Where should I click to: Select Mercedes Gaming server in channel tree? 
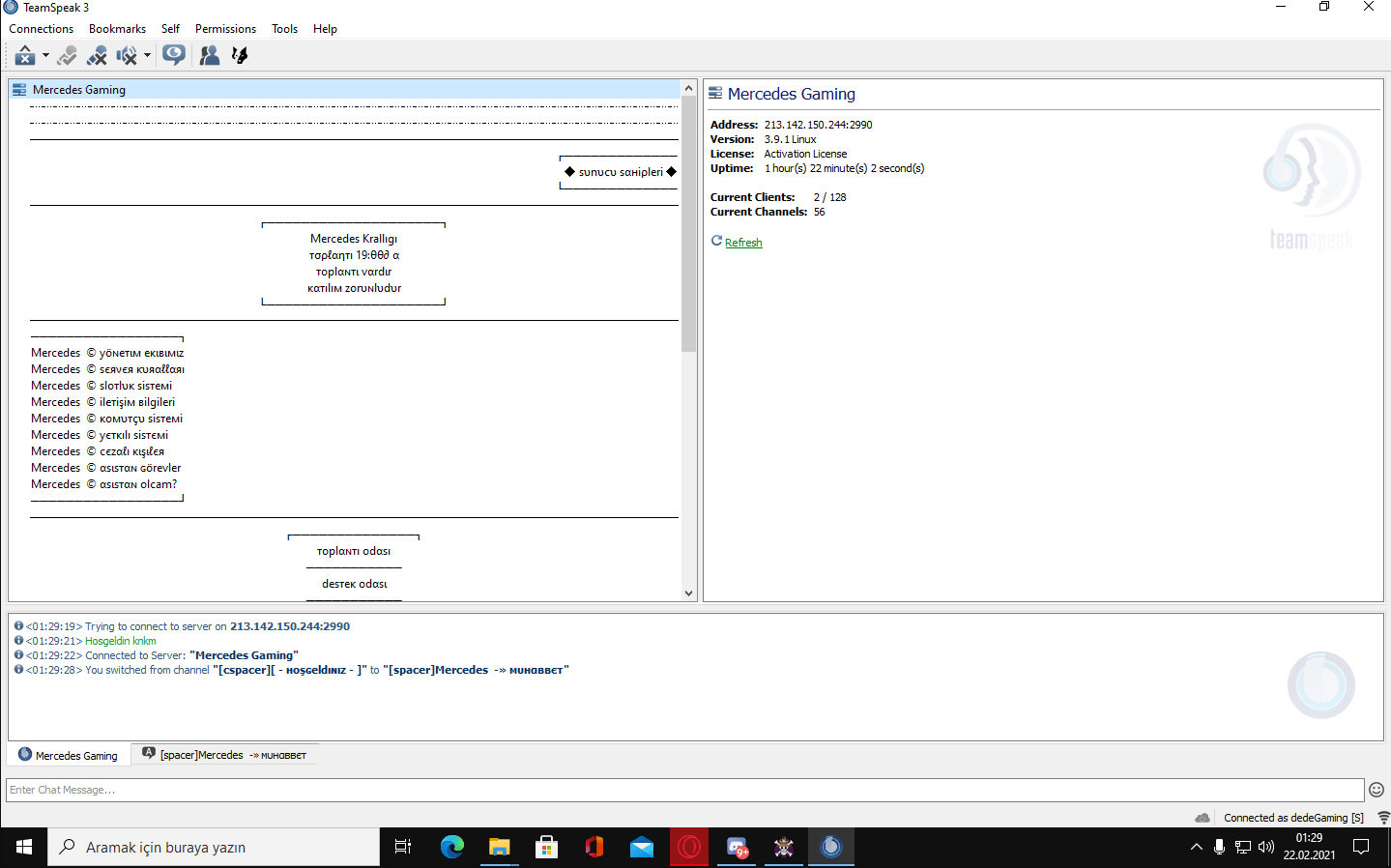coord(345,90)
